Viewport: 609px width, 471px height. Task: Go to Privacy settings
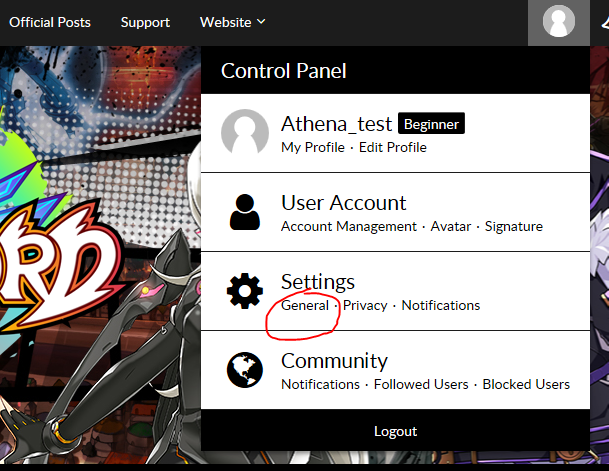(365, 305)
